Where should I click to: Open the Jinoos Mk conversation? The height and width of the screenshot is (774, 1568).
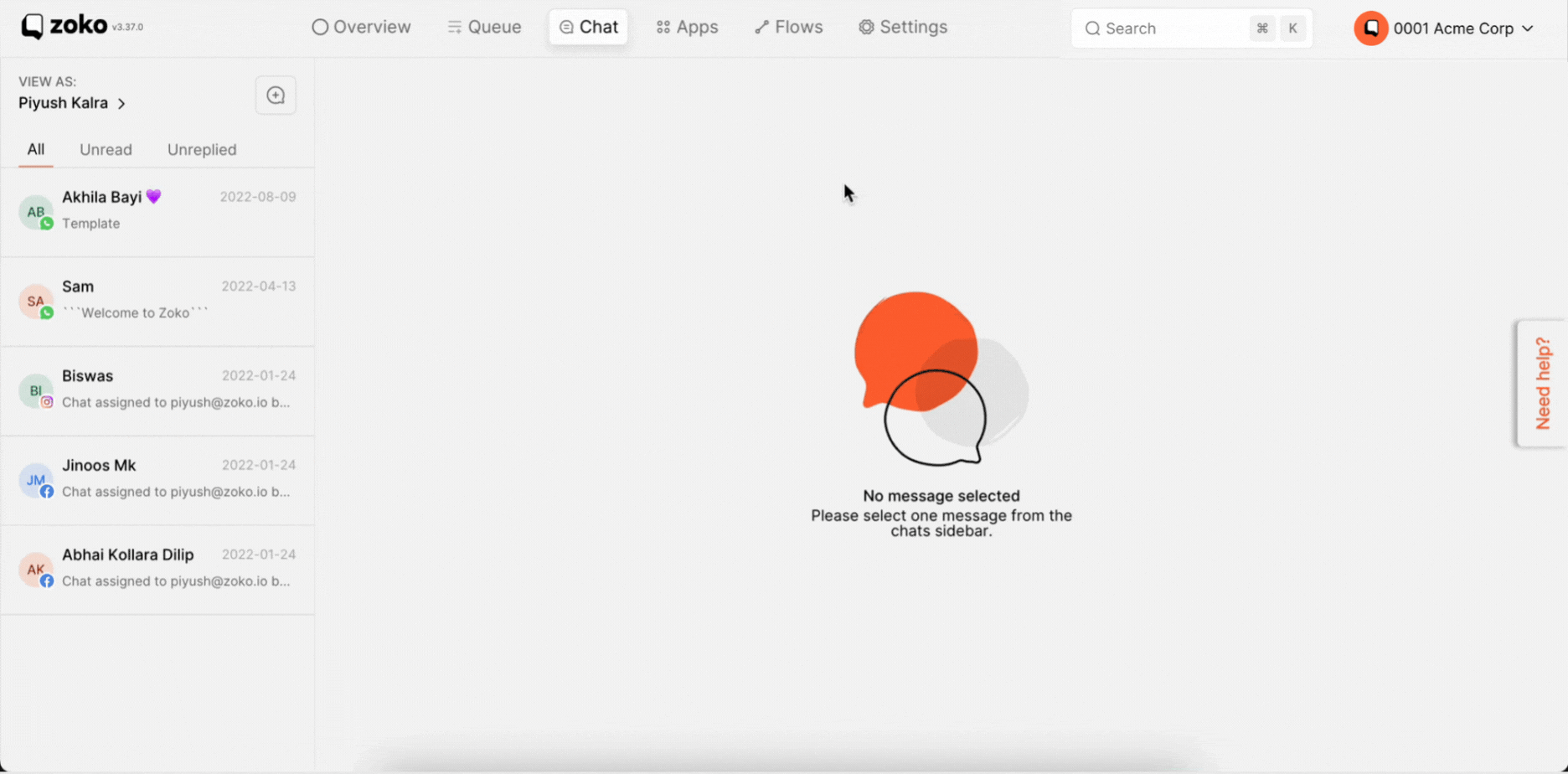[157, 480]
